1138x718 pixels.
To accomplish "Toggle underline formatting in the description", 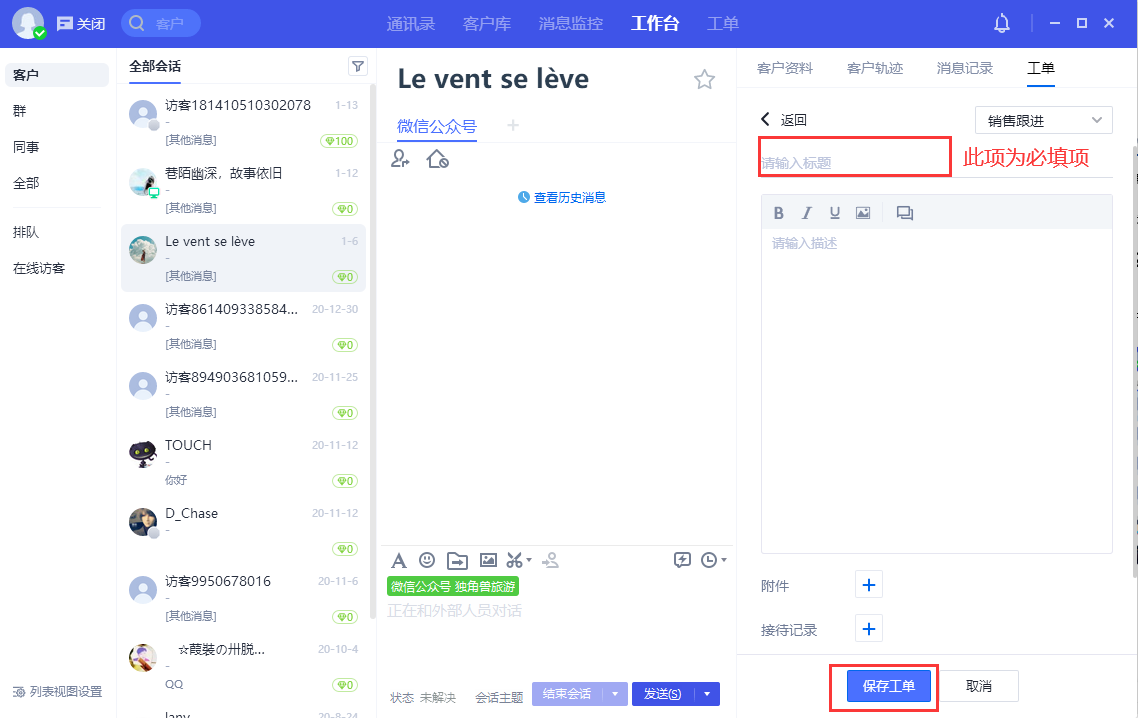I will click(835, 213).
